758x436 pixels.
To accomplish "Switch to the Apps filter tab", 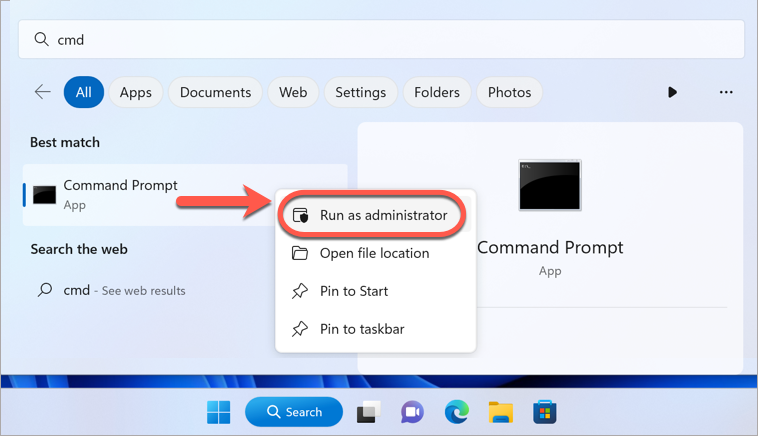I will (x=136, y=92).
